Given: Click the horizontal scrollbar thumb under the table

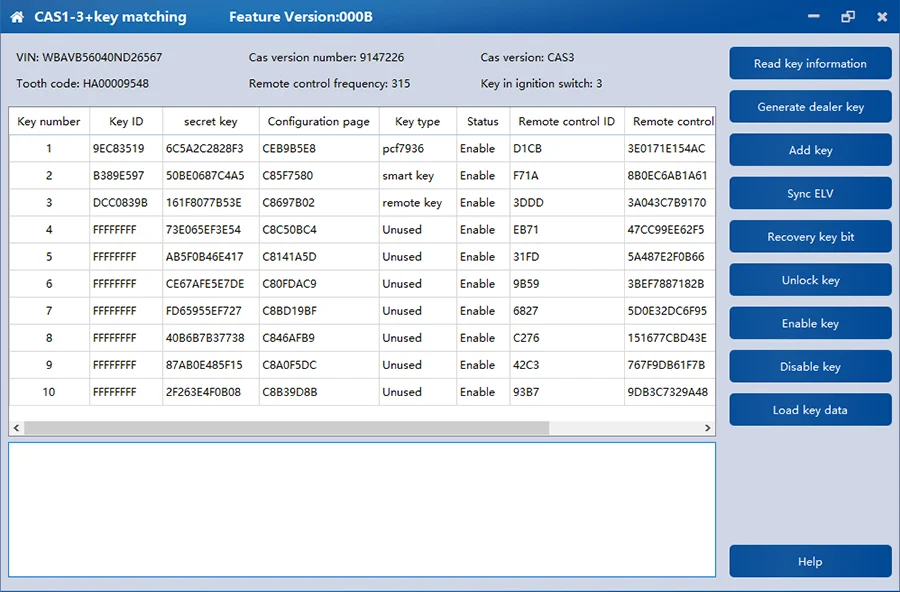Looking at the screenshot, I should [x=286, y=428].
